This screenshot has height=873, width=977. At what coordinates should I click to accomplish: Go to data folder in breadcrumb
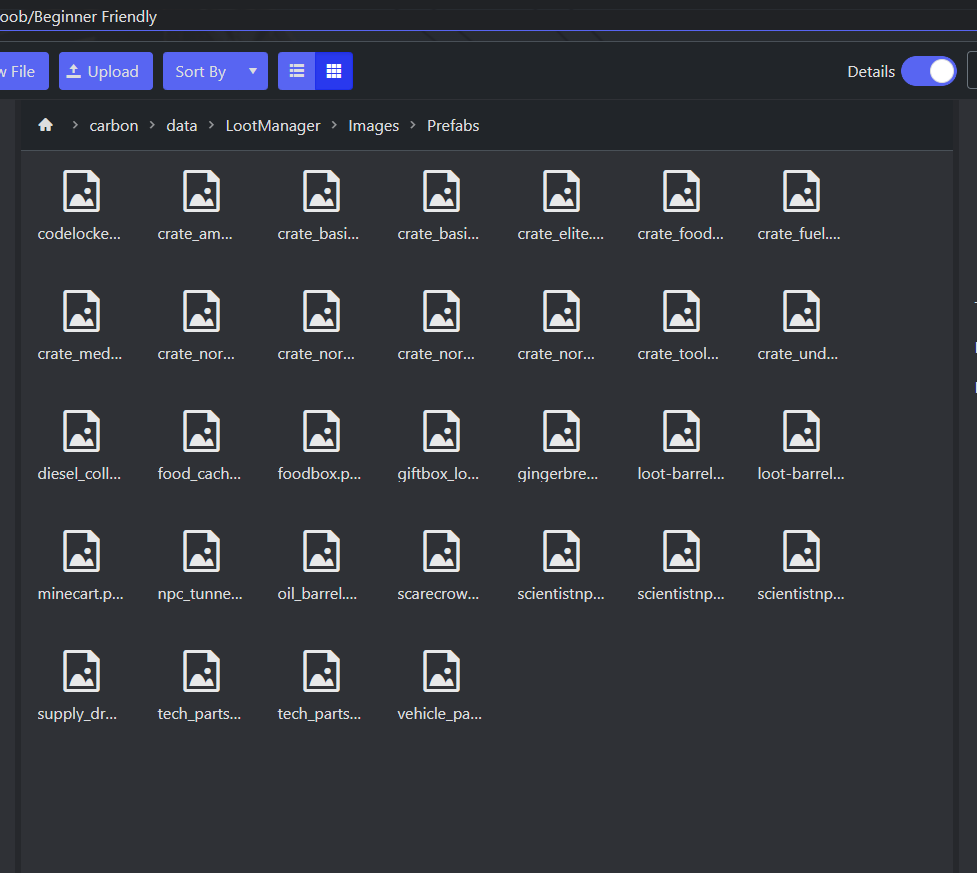coord(182,125)
